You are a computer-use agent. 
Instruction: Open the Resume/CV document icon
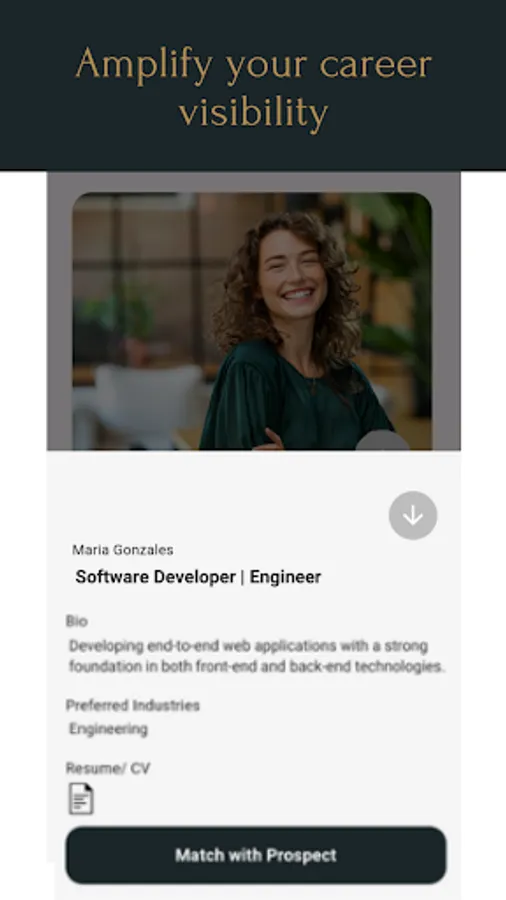coord(81,798)
